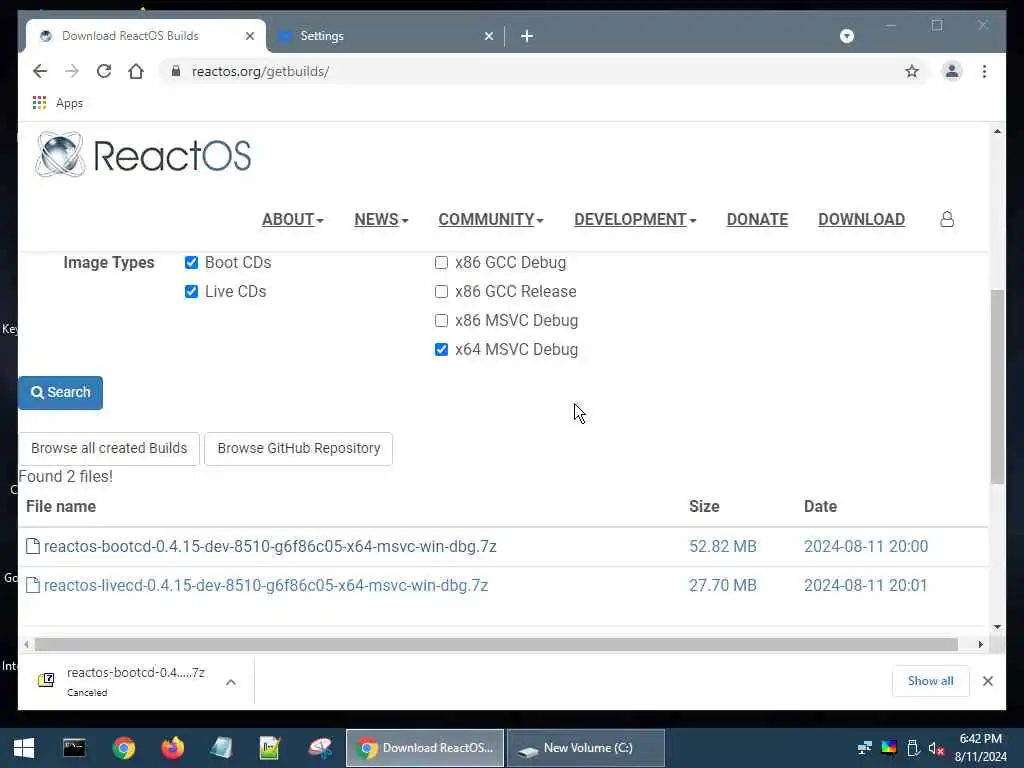
Task: Uncheck the Live CDs checkbox
Action: coord(191,291)
